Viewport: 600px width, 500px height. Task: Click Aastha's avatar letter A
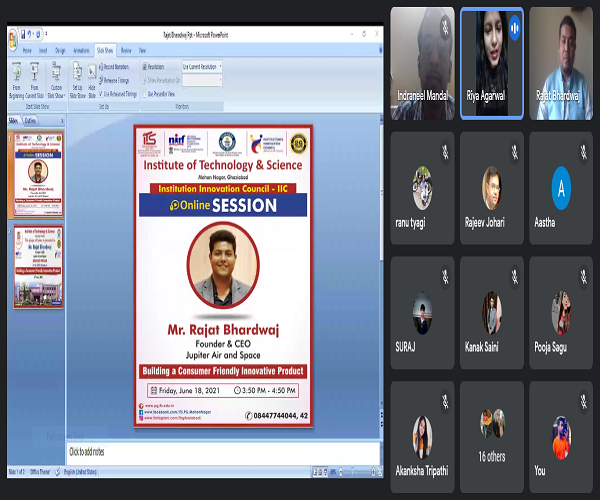561,188
